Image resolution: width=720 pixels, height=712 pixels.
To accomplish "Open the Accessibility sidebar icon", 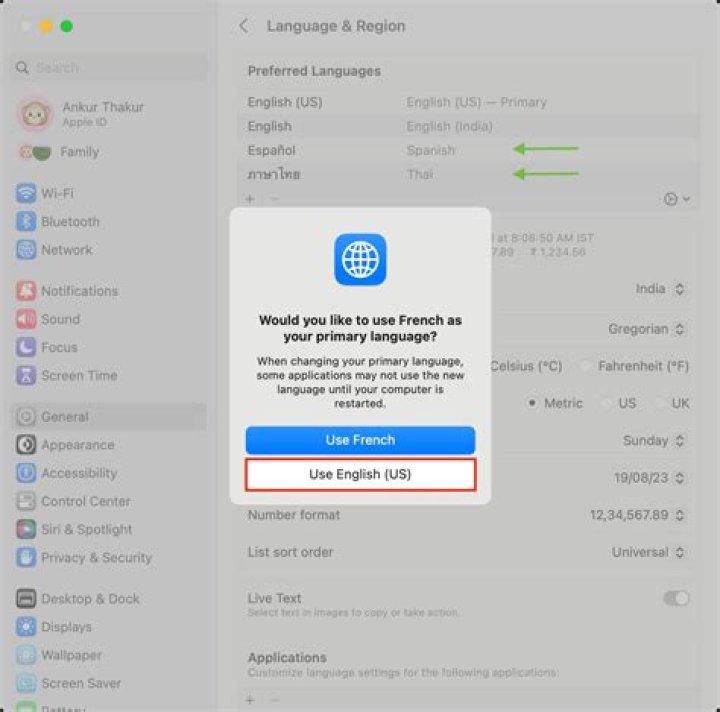I will pos(26,473).
